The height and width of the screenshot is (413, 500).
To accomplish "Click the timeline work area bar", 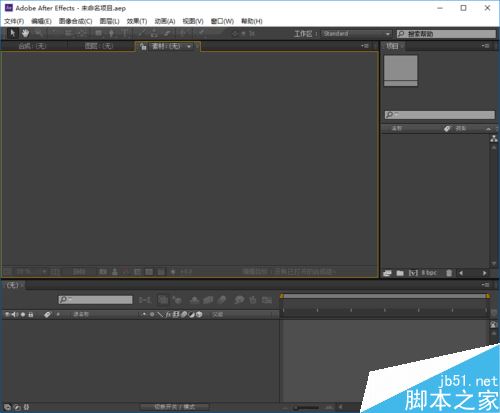I will pyautogui.click(x=385, y=296).
